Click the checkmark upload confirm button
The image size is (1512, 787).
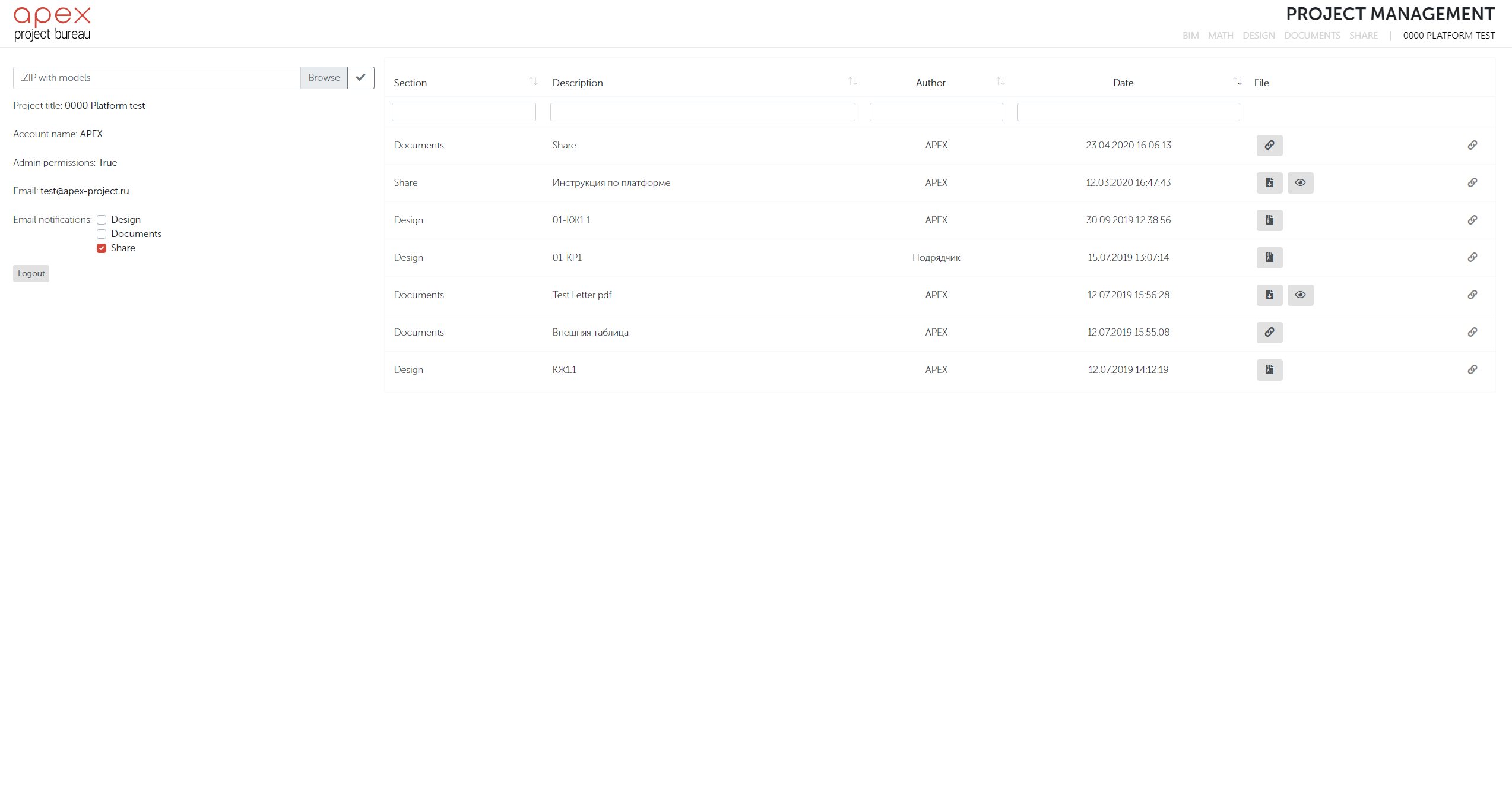tap(360, 78)
